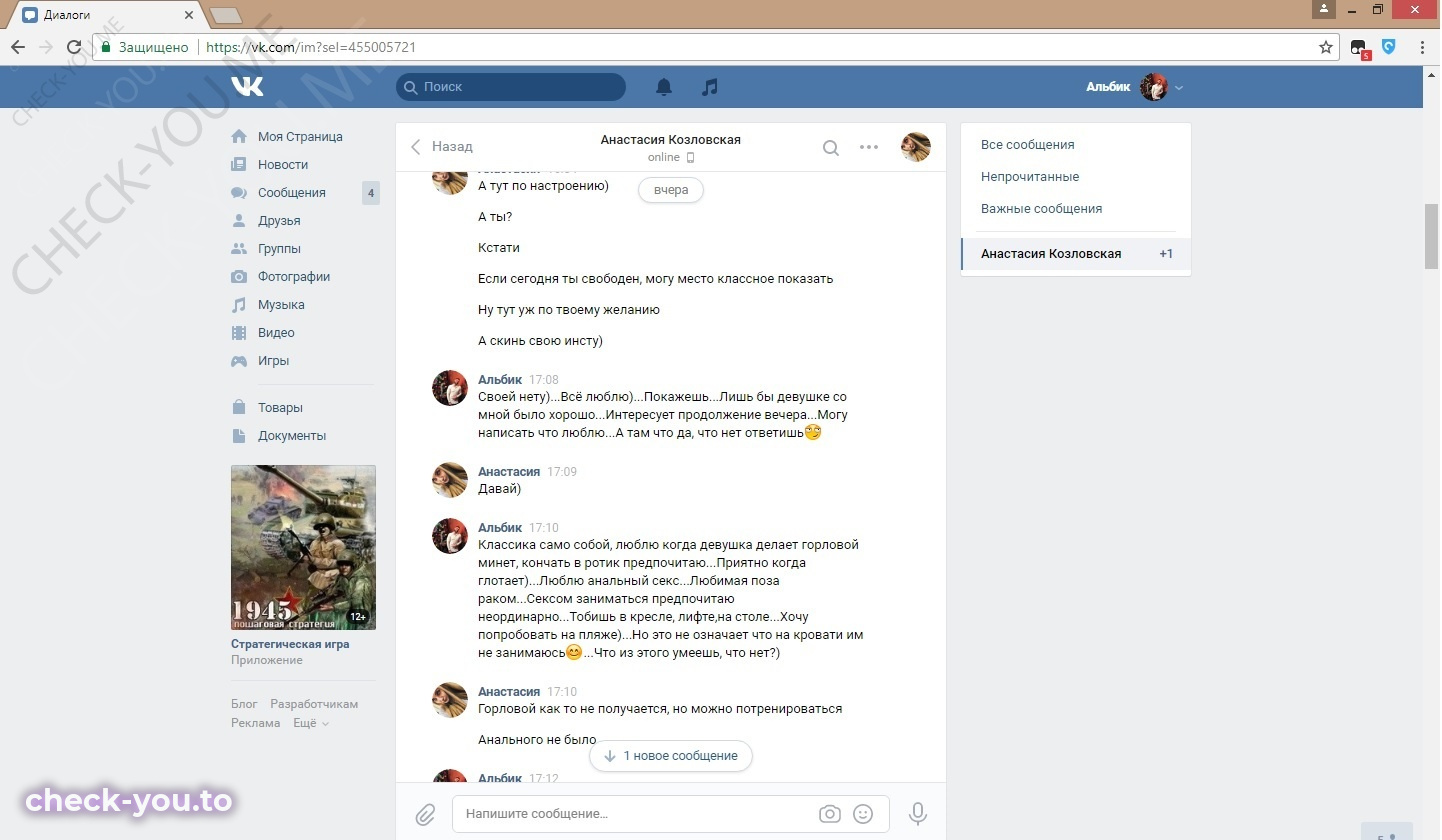Viewport: 1442px width, 840px height.
Task: Click the Назад back button
Action: pyautogui.click(x=441, y=147)
